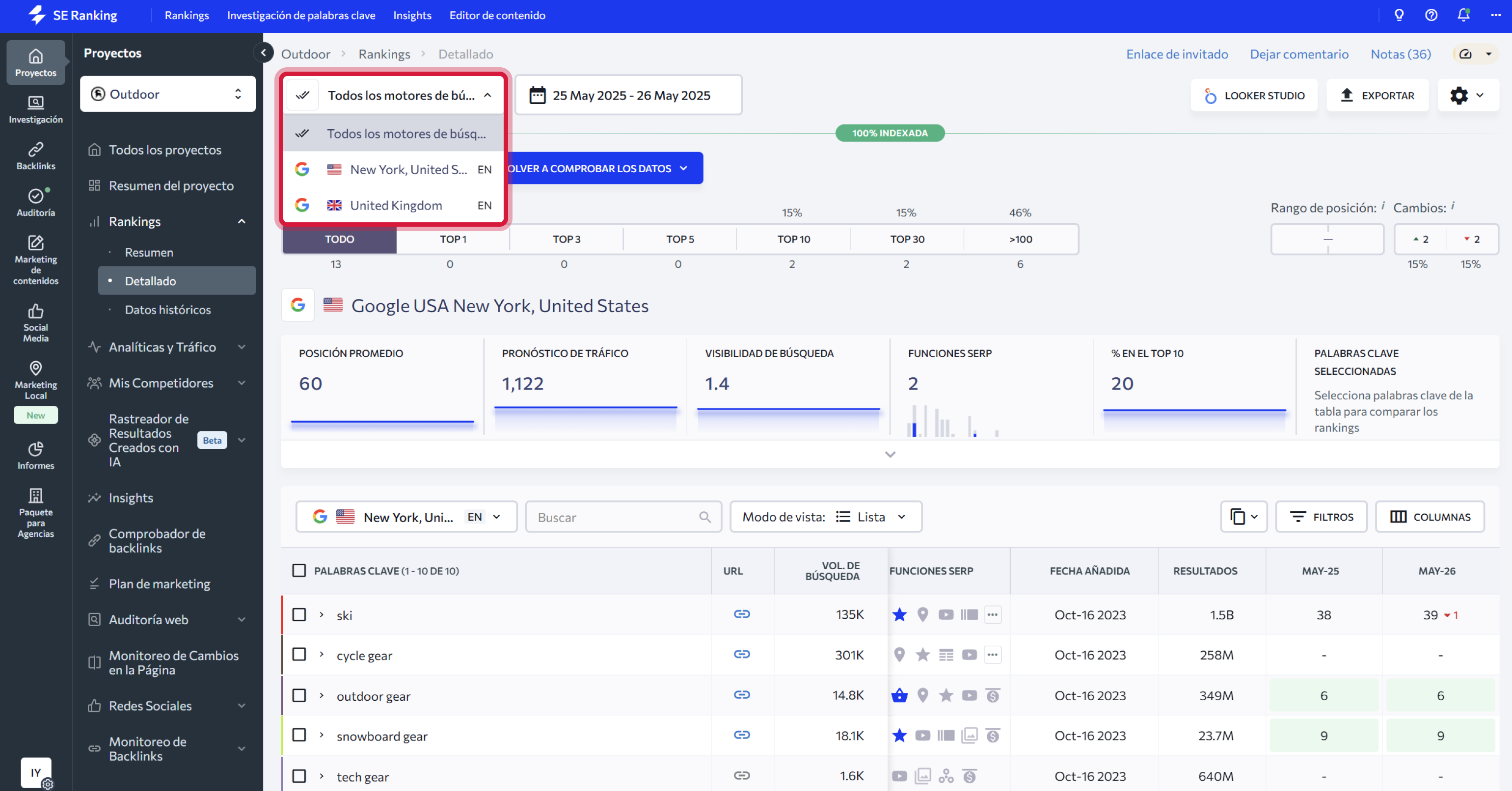Open Paquete para Agencias in sidebar
Screen dimensions: 1512x791
point(36,513)
